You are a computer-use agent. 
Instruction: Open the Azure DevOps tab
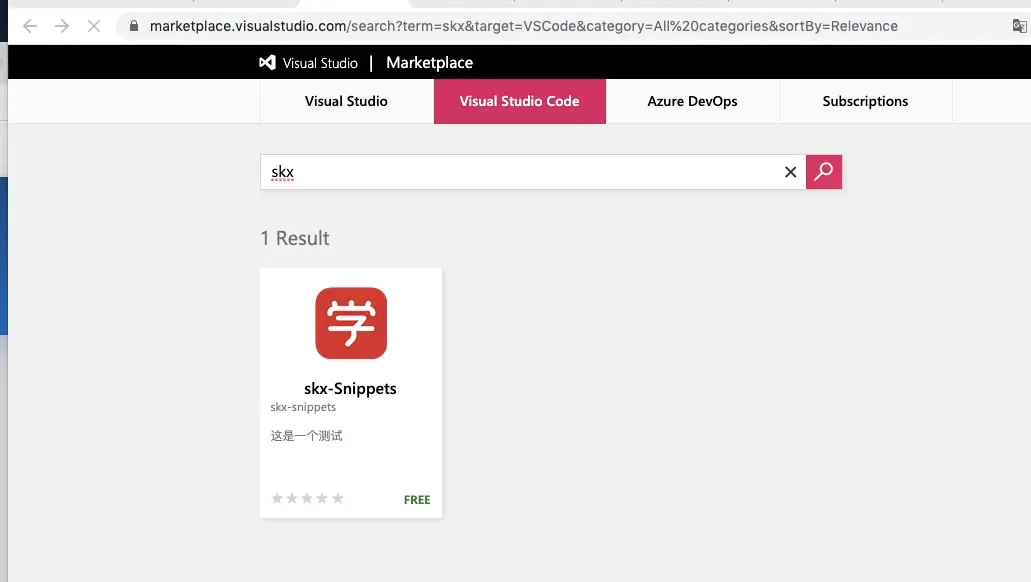coord(692,101)
